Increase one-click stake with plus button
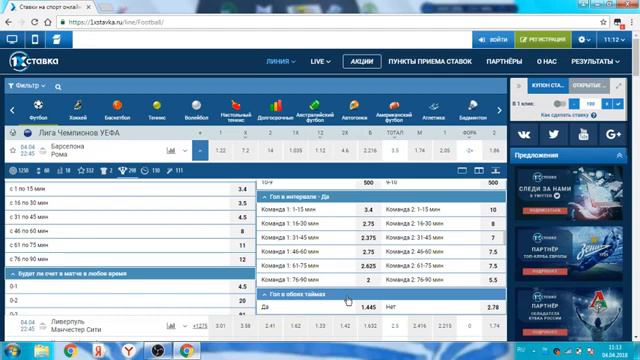Screen dimensions: 640x360 [x=607, y=104]
